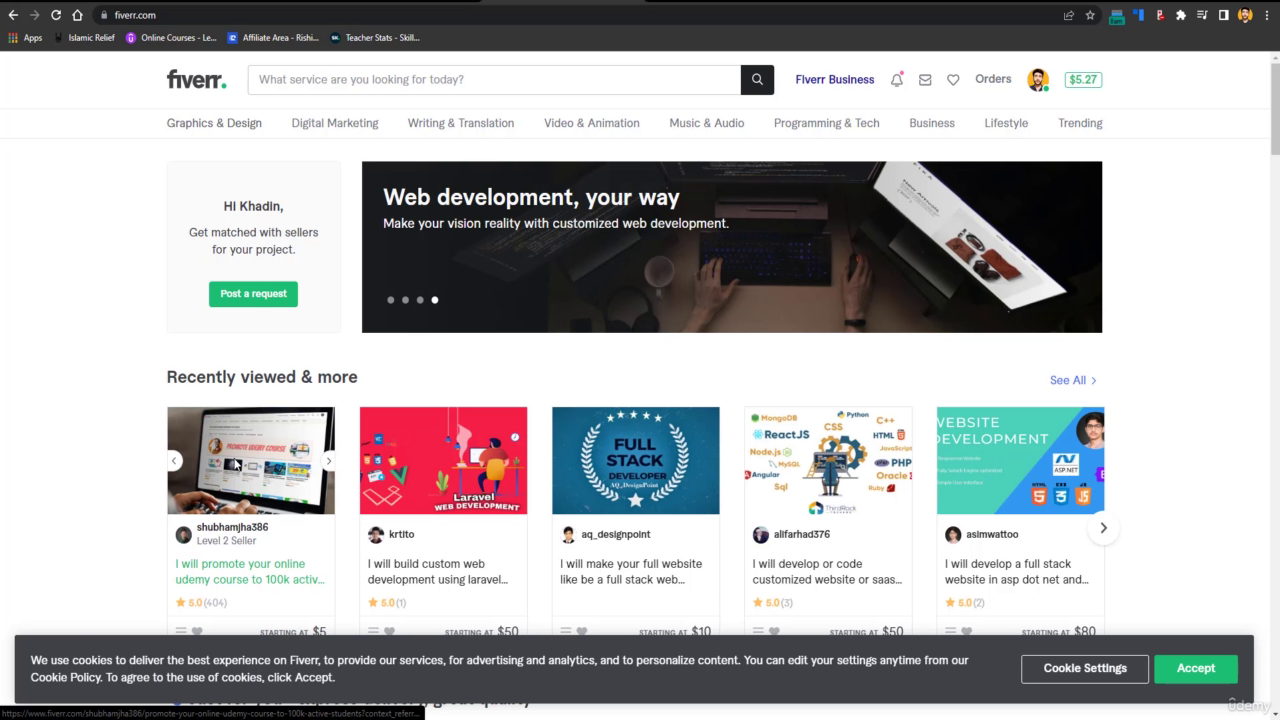Go to Orders
The width and height of the screenshot is (1280, 720).
[x=993, y=79]
